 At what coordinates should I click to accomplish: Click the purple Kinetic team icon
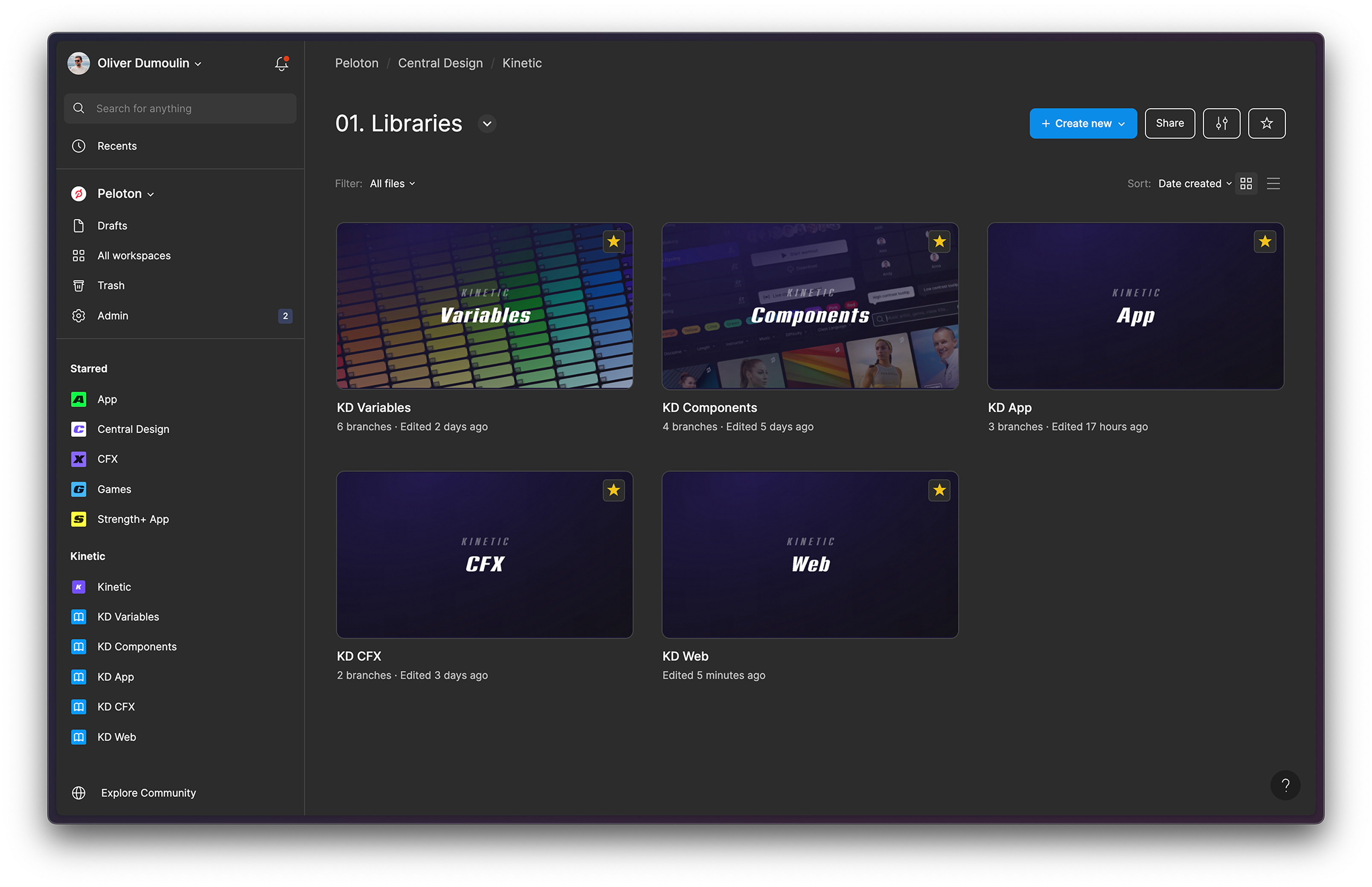pyautogui.click(x=79, y=587)
